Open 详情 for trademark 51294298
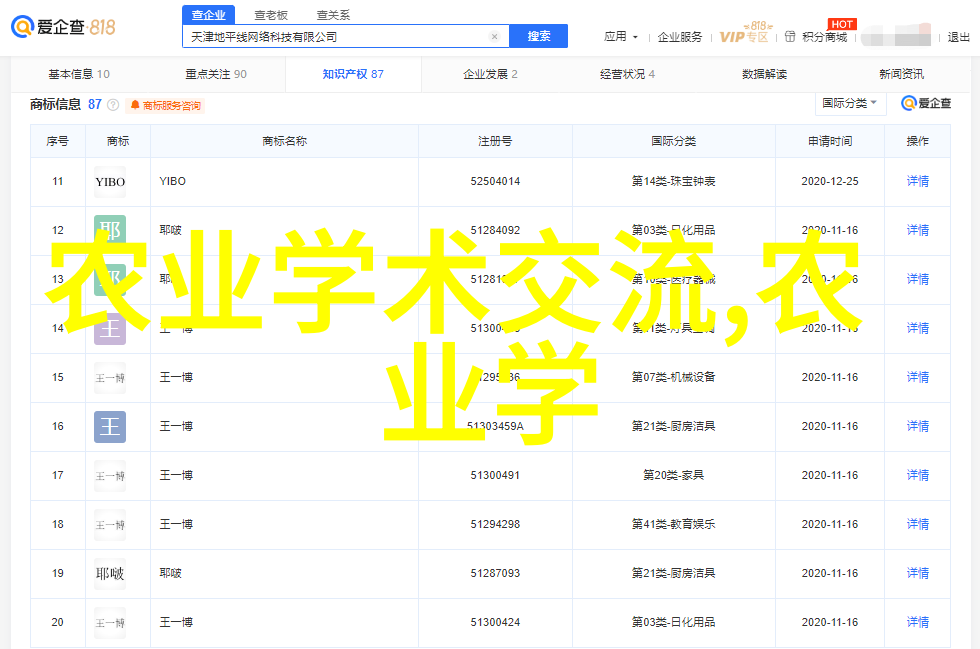This screenshot has width=980, height=649. click(x=918, y=524)
